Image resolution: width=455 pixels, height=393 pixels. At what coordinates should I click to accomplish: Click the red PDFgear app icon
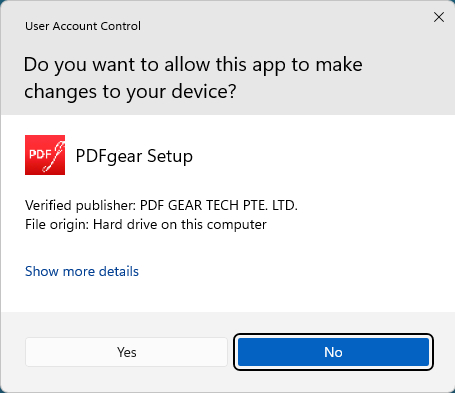pos(45,155)
